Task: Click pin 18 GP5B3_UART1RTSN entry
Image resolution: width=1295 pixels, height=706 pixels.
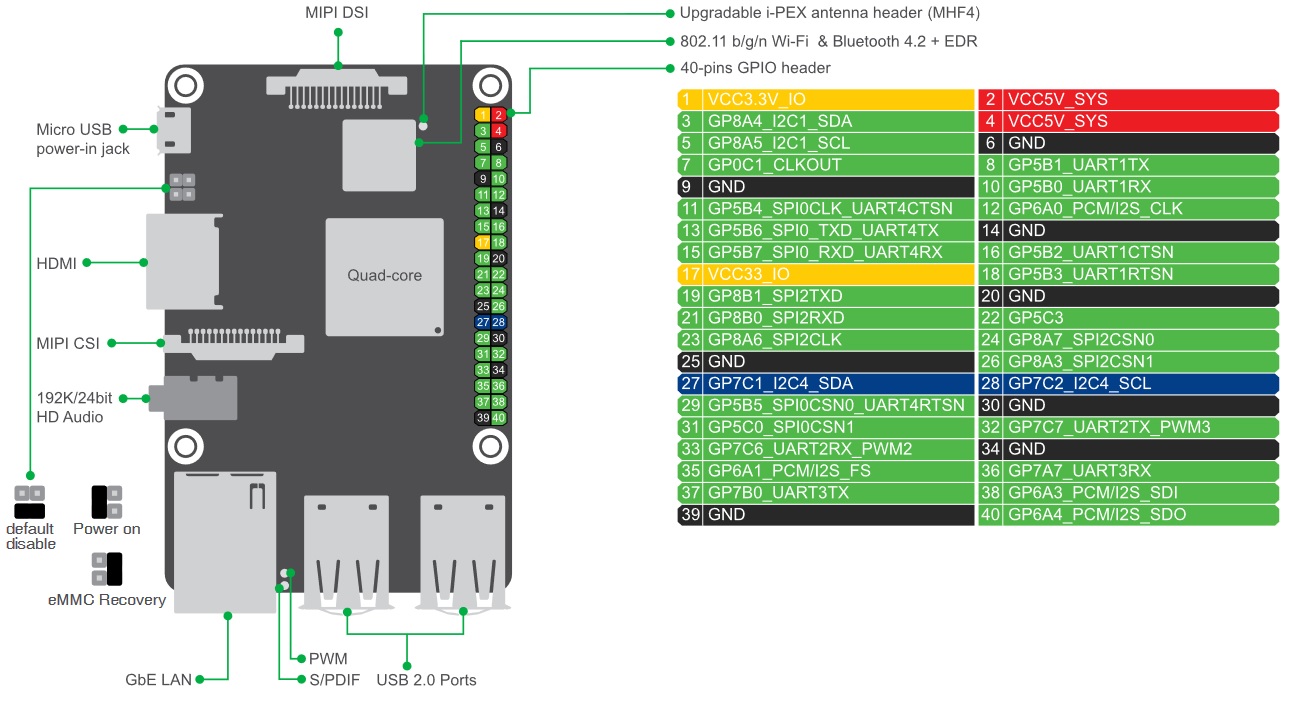Action: tap(1129, 274)
